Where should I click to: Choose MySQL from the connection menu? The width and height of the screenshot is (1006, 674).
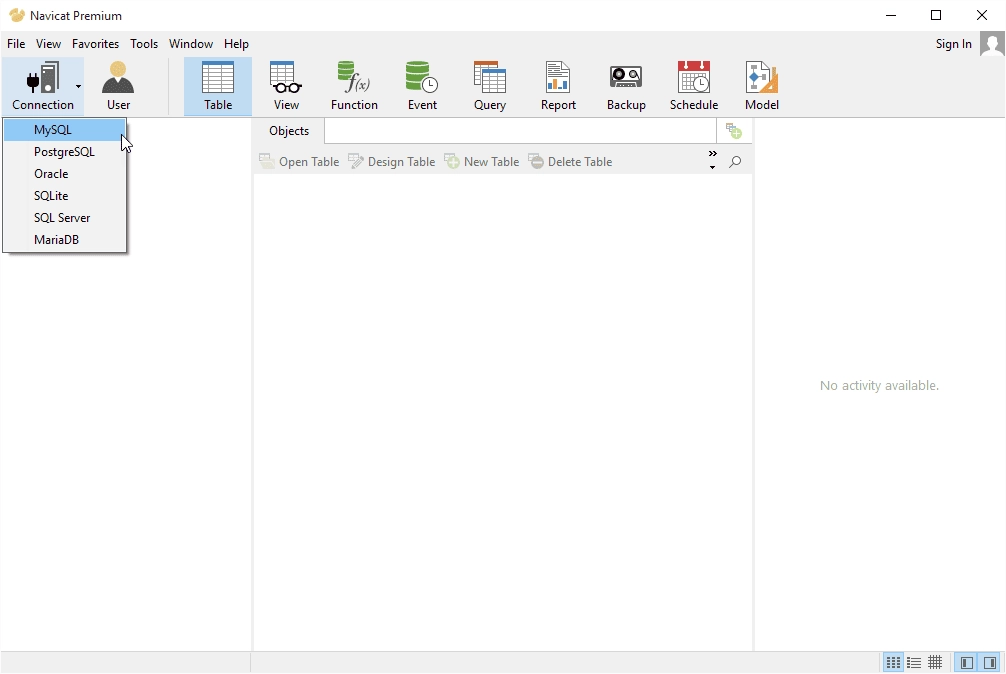point(64,130)
